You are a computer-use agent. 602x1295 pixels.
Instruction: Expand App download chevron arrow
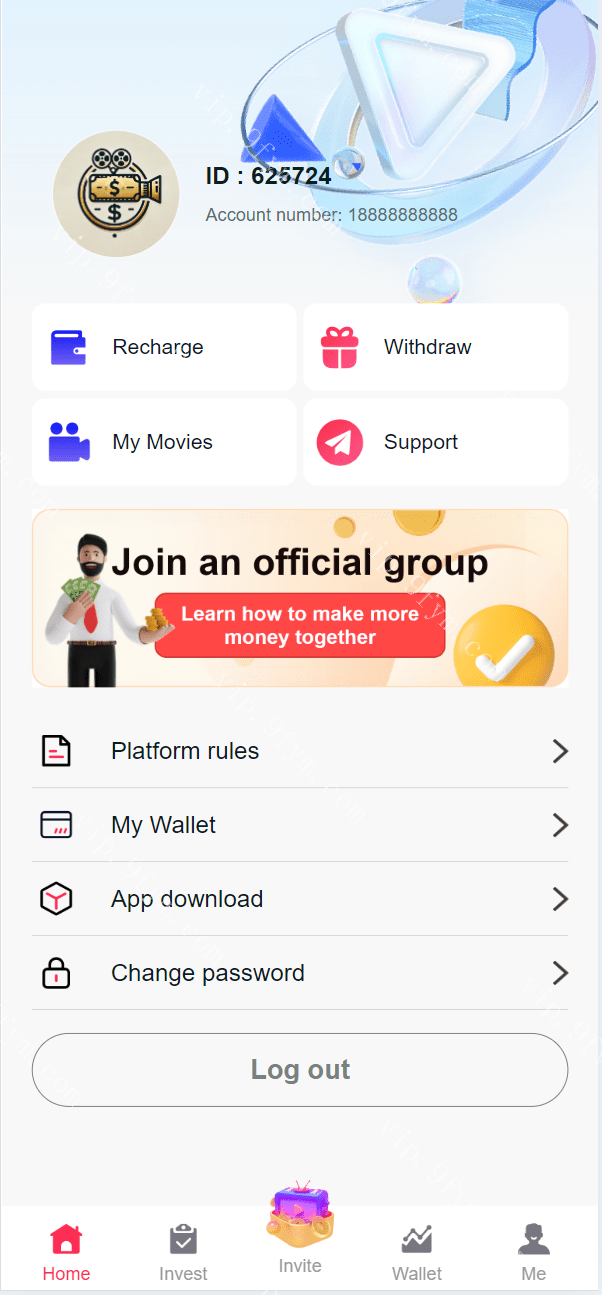click(560, 899)
